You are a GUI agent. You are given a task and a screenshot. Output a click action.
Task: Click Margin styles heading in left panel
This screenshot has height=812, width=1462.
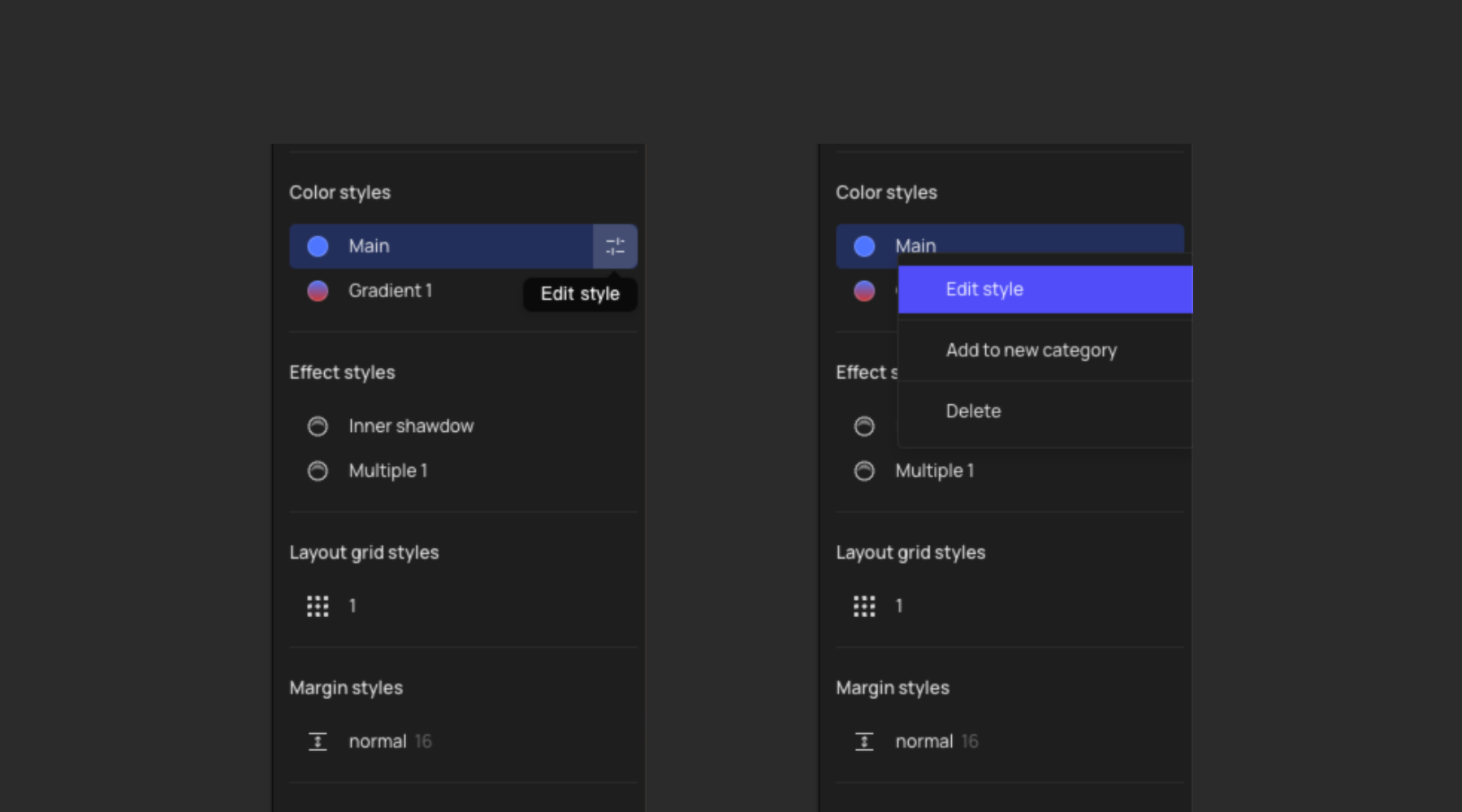point(346,688)
